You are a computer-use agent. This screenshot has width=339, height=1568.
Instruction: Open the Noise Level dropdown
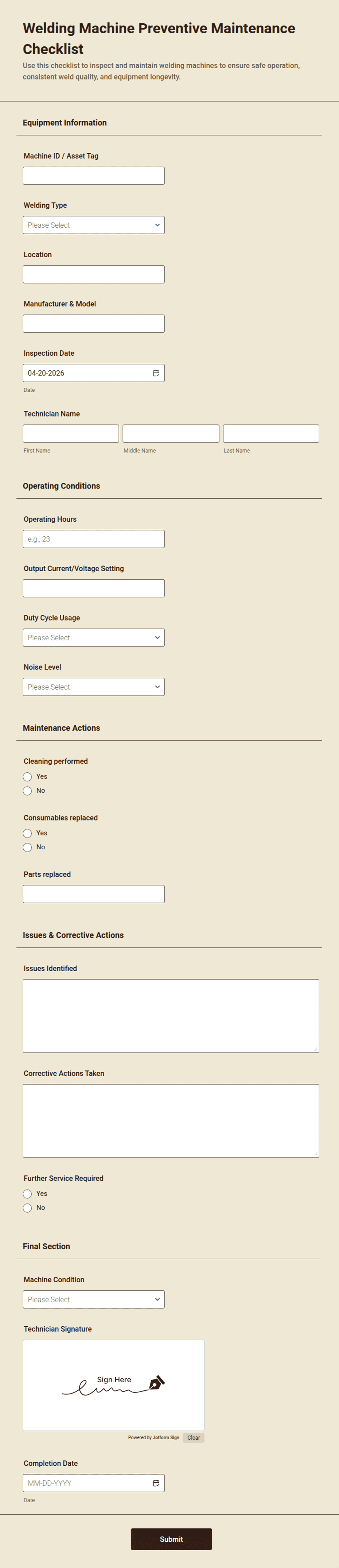[93, 687]
